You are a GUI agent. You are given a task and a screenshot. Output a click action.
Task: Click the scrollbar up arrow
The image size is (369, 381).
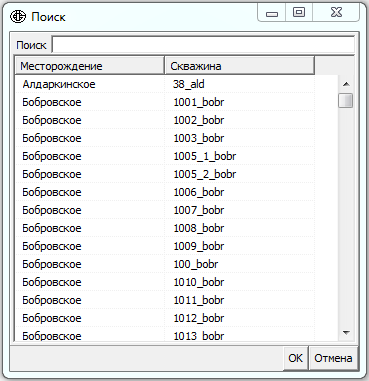(346, 84)
